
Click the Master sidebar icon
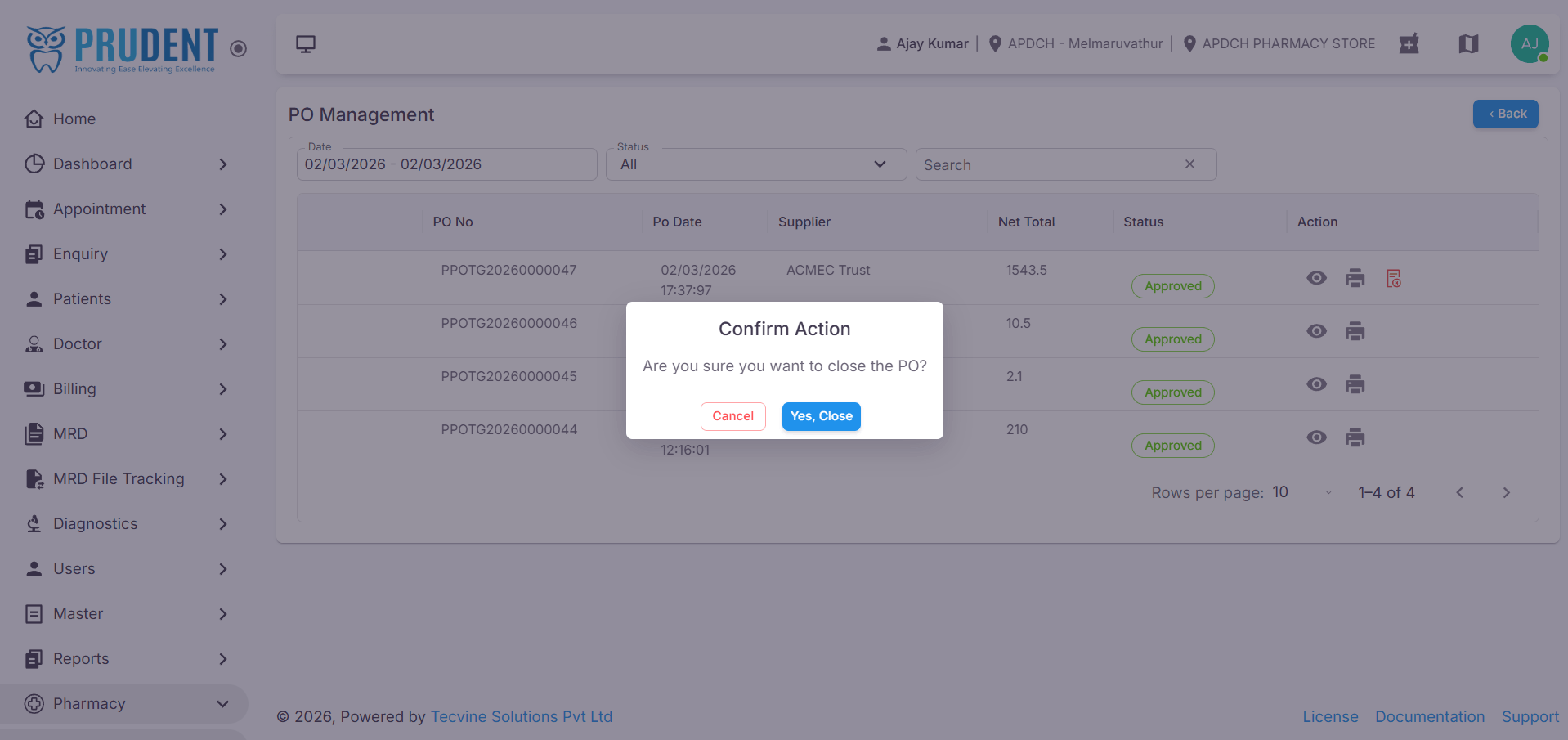[34, 614]
